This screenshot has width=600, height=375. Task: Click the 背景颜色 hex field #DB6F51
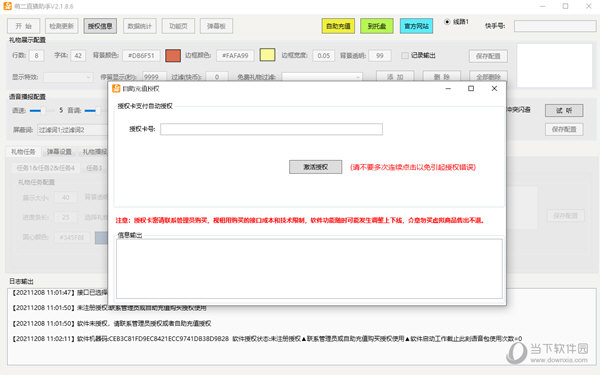point(141,55)
